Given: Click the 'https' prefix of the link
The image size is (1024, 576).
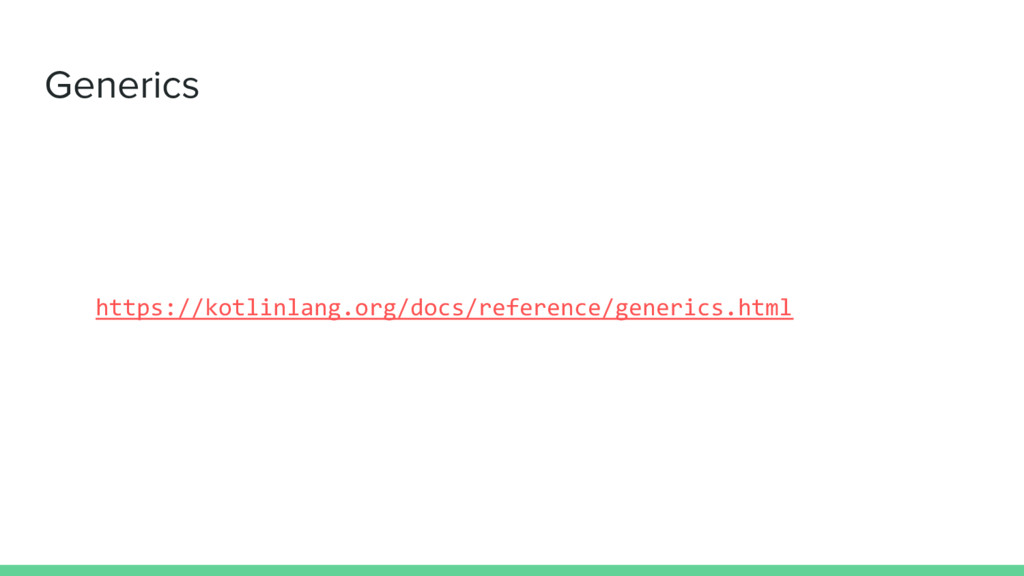Looking at the screenshot, I should tap(129, 308).
